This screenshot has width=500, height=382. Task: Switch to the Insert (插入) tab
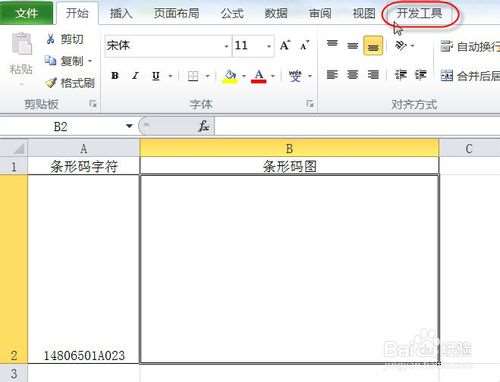click(x=121, y=13)
